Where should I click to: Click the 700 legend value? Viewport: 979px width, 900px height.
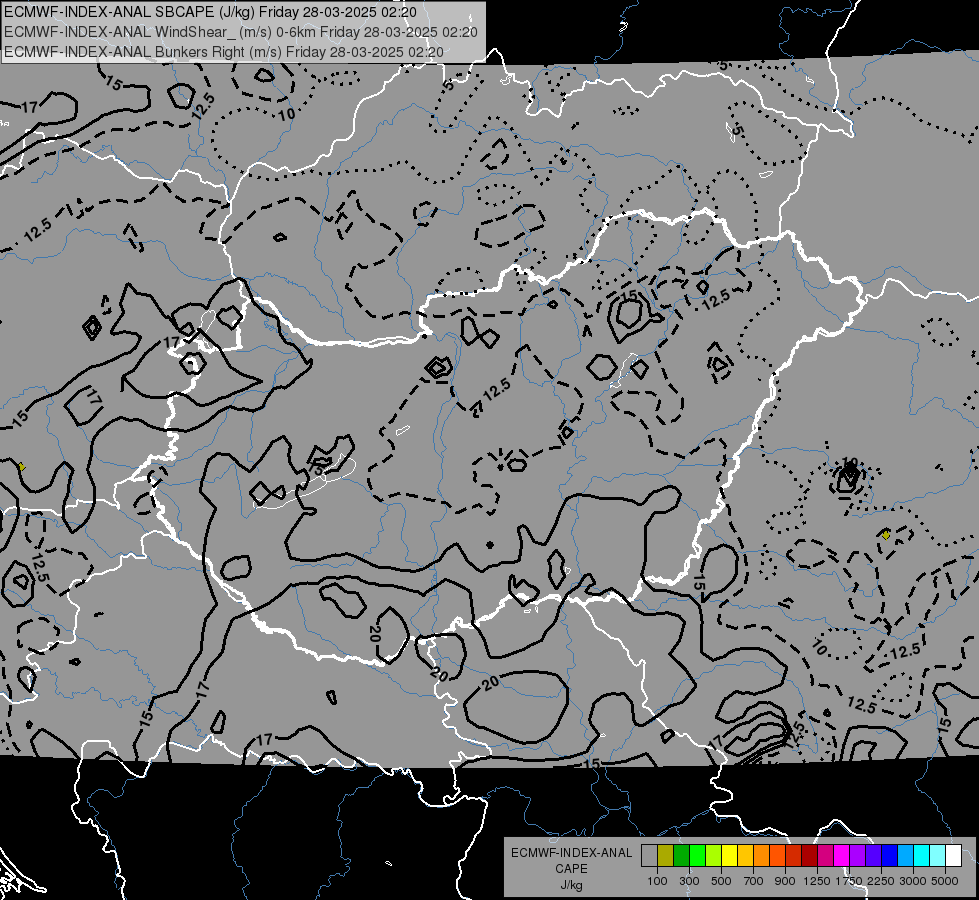pos(754,881)
